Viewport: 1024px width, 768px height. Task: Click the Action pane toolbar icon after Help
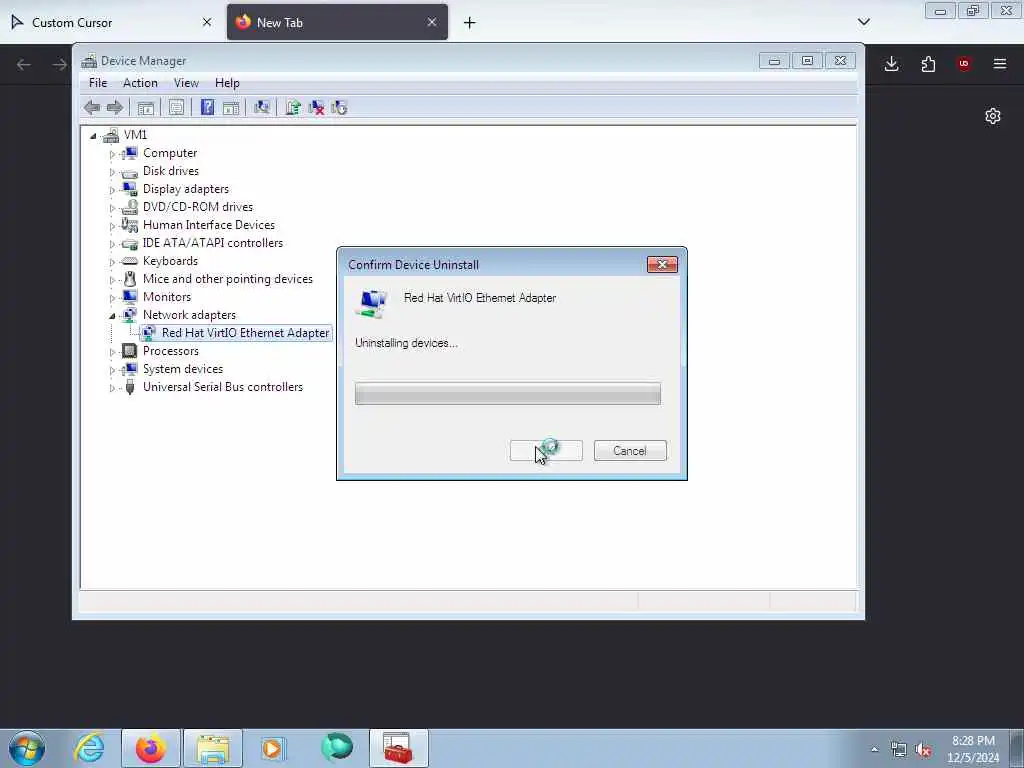click(231, 108)
